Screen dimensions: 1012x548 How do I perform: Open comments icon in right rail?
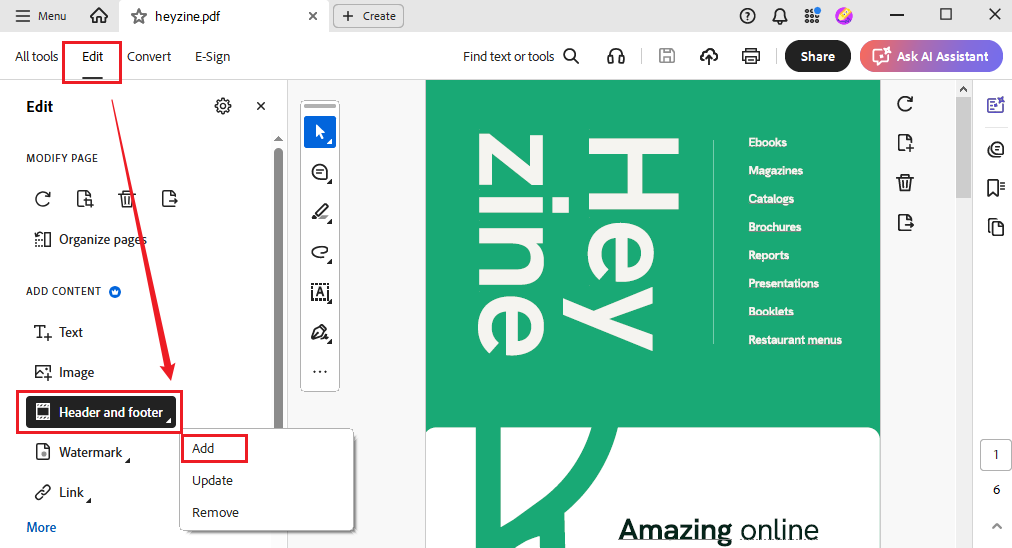point(996,150)
